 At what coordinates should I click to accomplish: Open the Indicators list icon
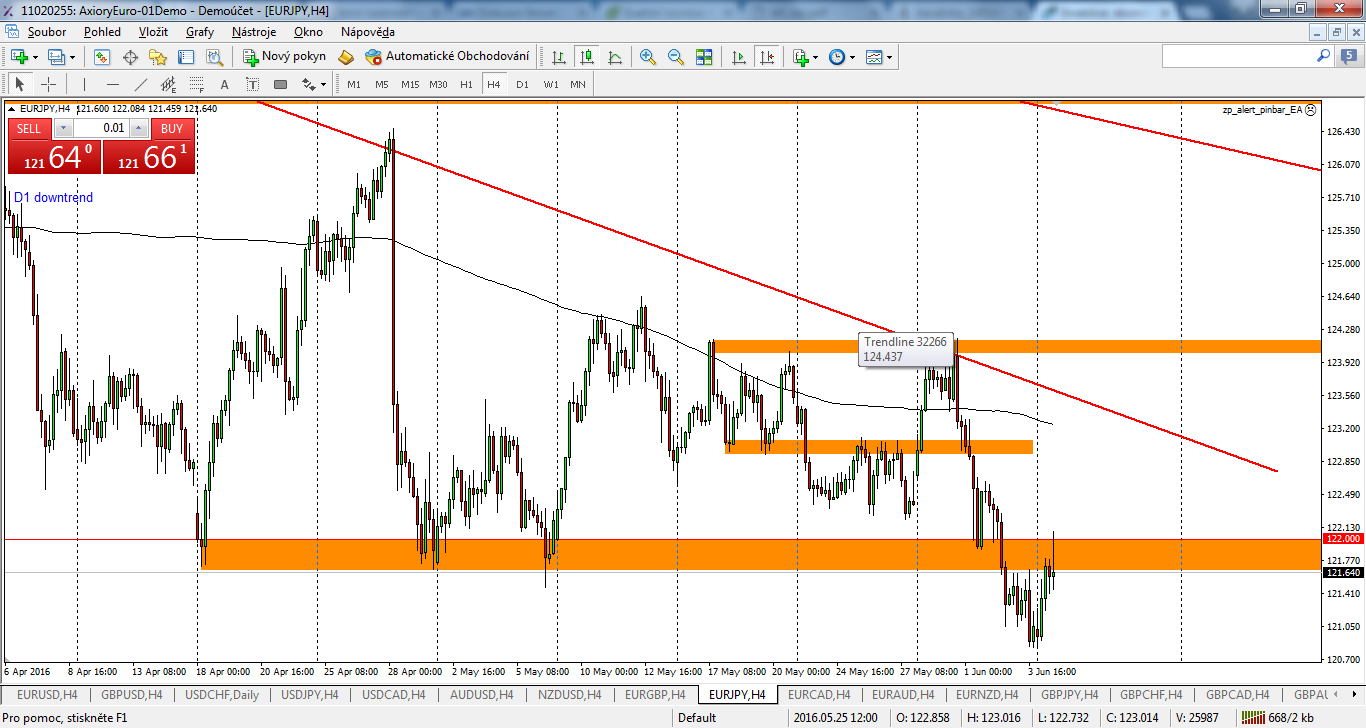point(800,57)
